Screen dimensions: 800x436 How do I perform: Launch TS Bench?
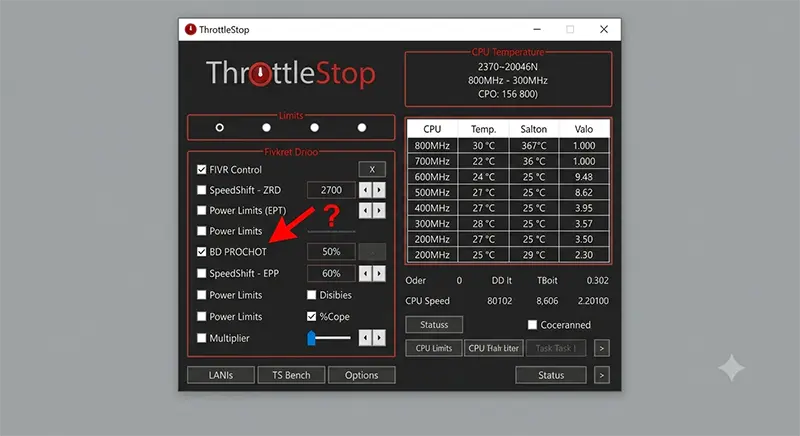pyautogui.click(x=291, y=375)
